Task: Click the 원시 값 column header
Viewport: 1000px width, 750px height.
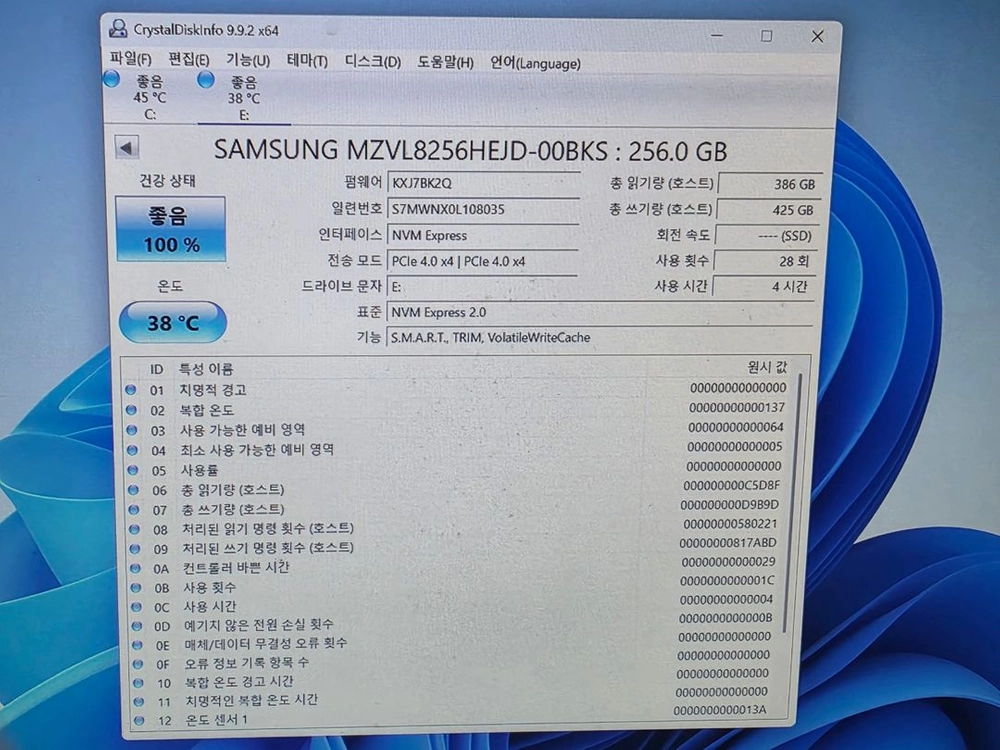Action: (767, 367)
